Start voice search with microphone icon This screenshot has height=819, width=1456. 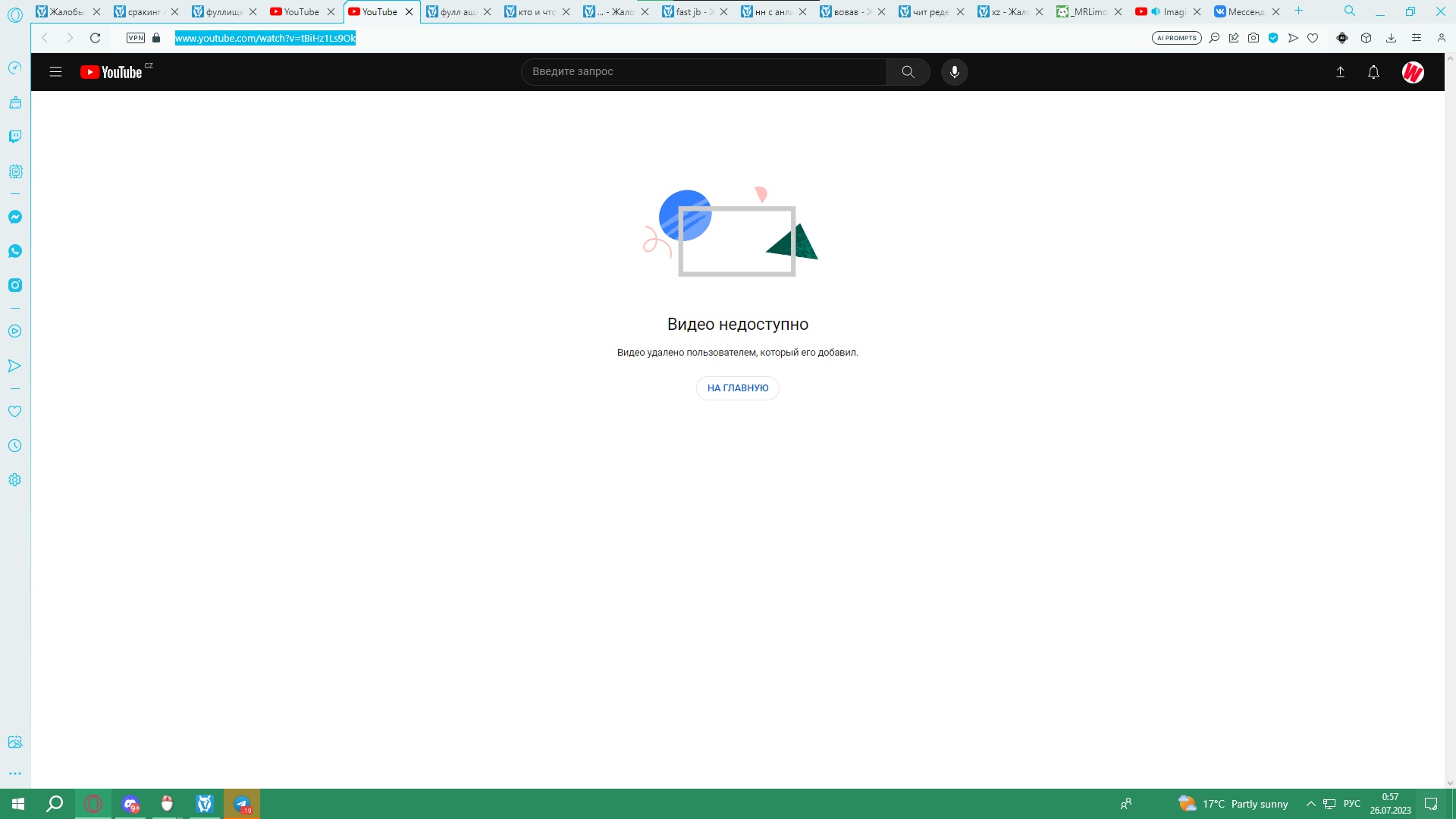pos(954,72)
